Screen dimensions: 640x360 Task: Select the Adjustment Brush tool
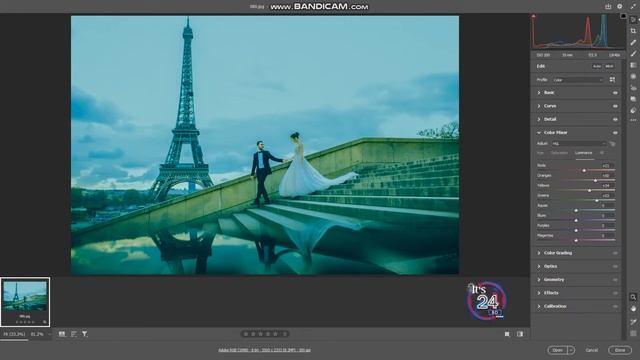pyautogui.click(x=633, y=53)
